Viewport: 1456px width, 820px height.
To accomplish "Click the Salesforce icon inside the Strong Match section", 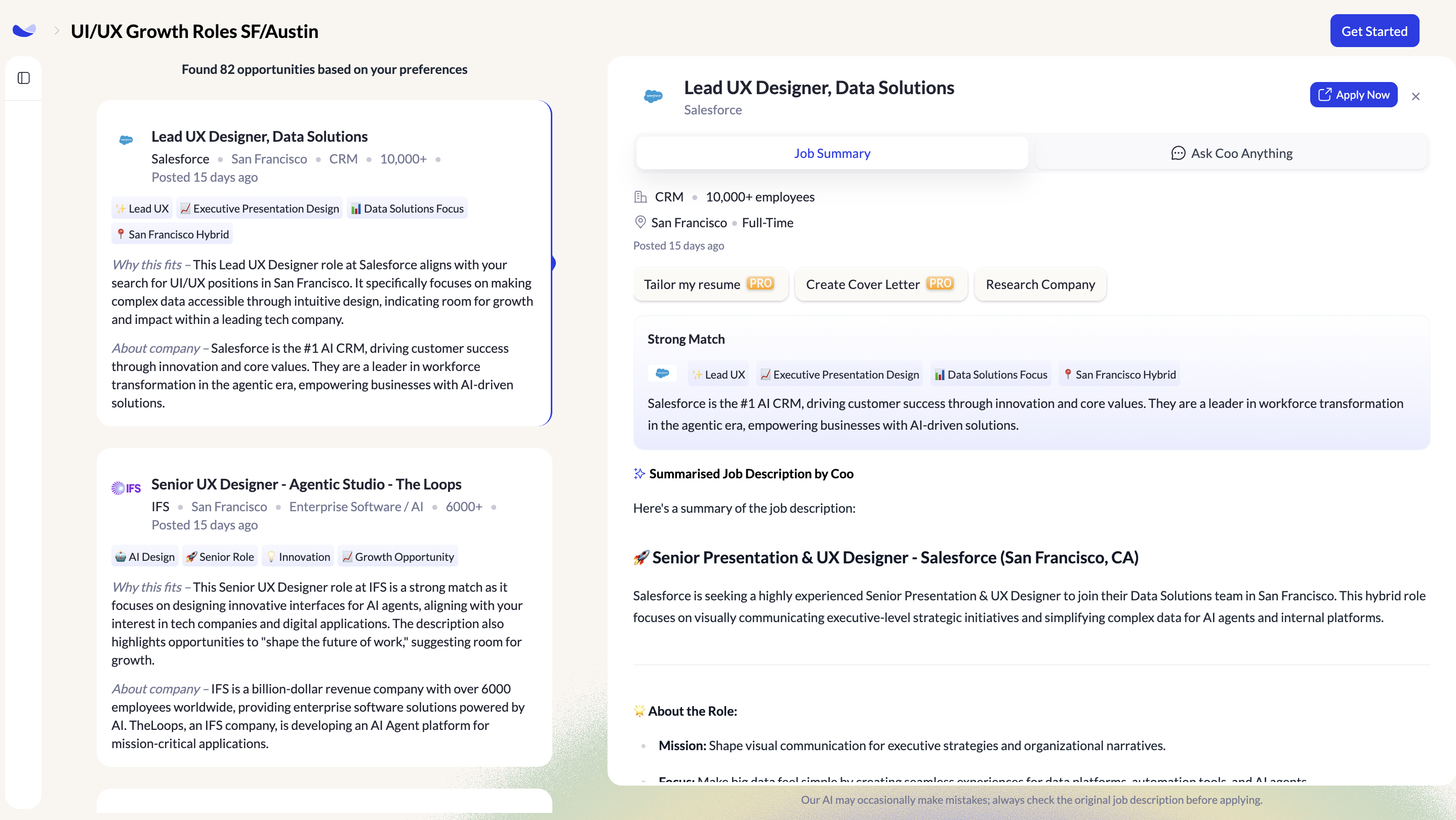I will (x=662, y=374).
